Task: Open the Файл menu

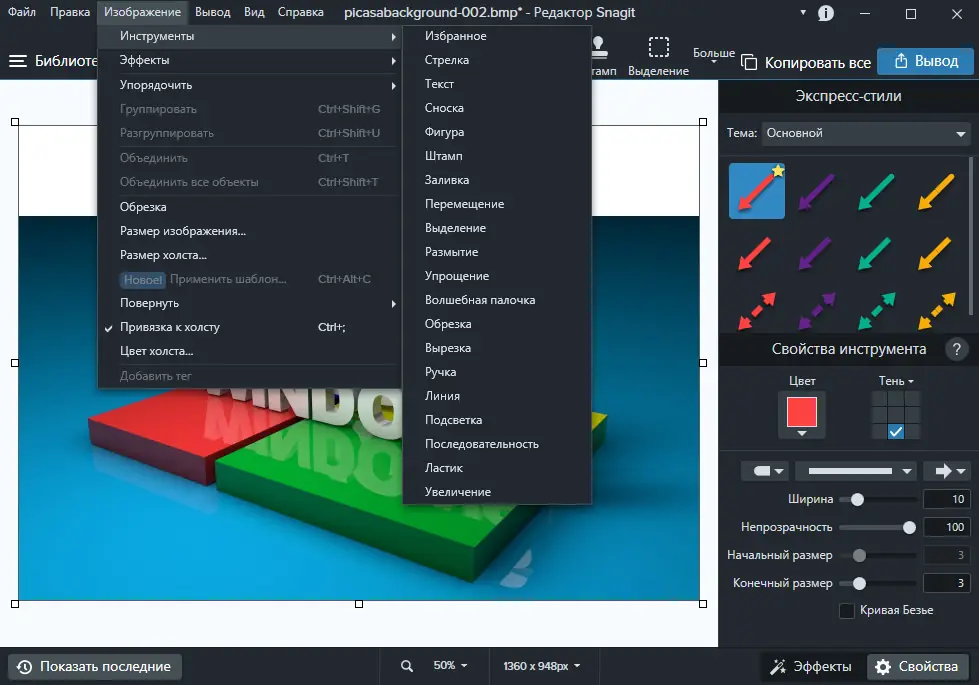Action: click(x=22, y=12)
